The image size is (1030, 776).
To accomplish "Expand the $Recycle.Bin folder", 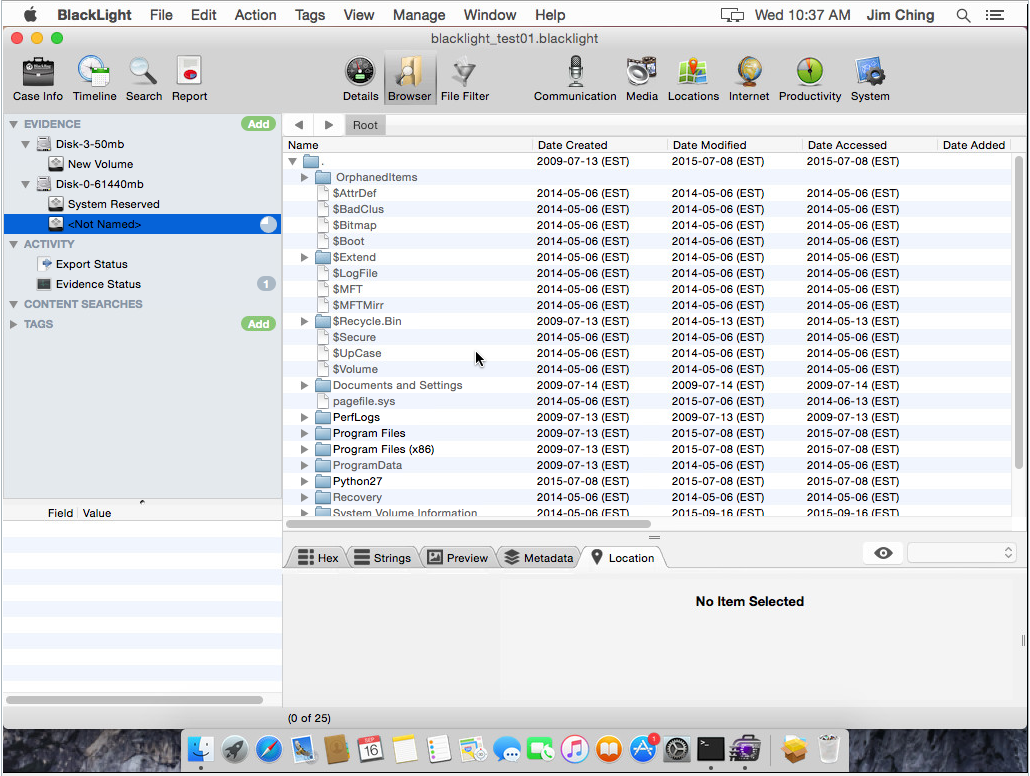I will tap(304, 321).
